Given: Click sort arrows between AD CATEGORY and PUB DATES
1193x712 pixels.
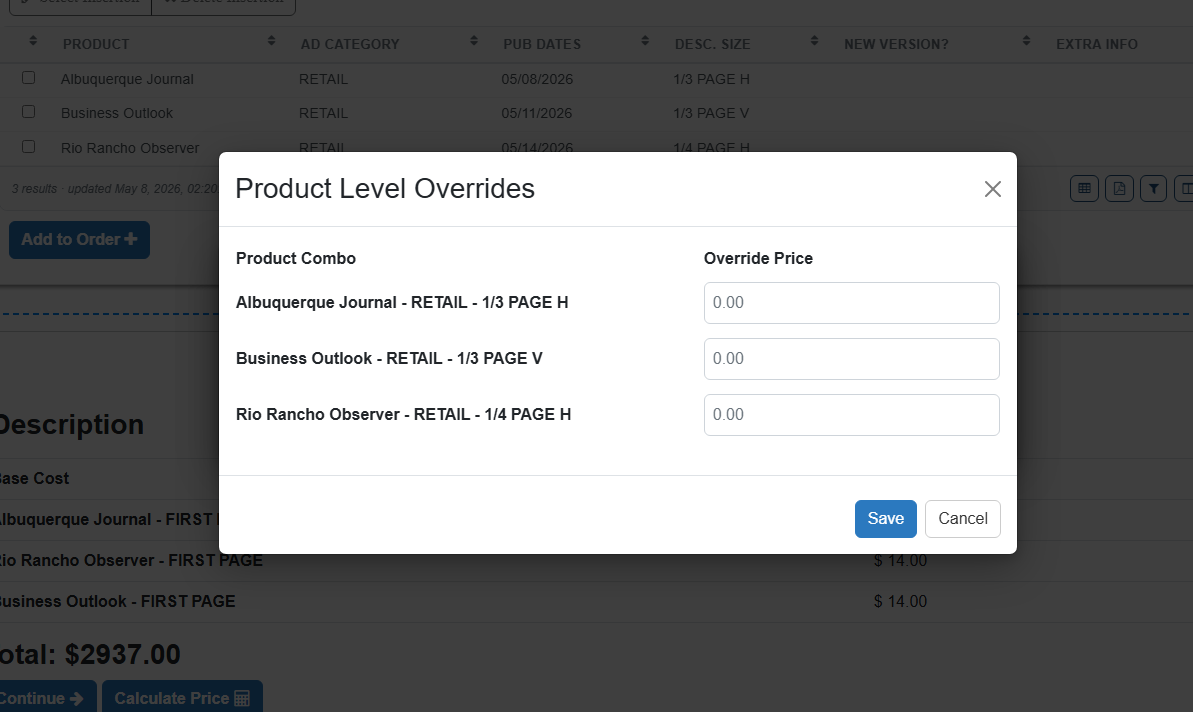Looking at the screenshot, I should (x=474, y=41).
